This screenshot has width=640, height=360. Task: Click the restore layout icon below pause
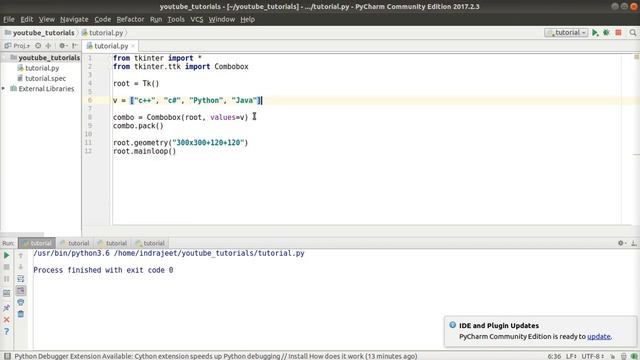coord(7,293)
